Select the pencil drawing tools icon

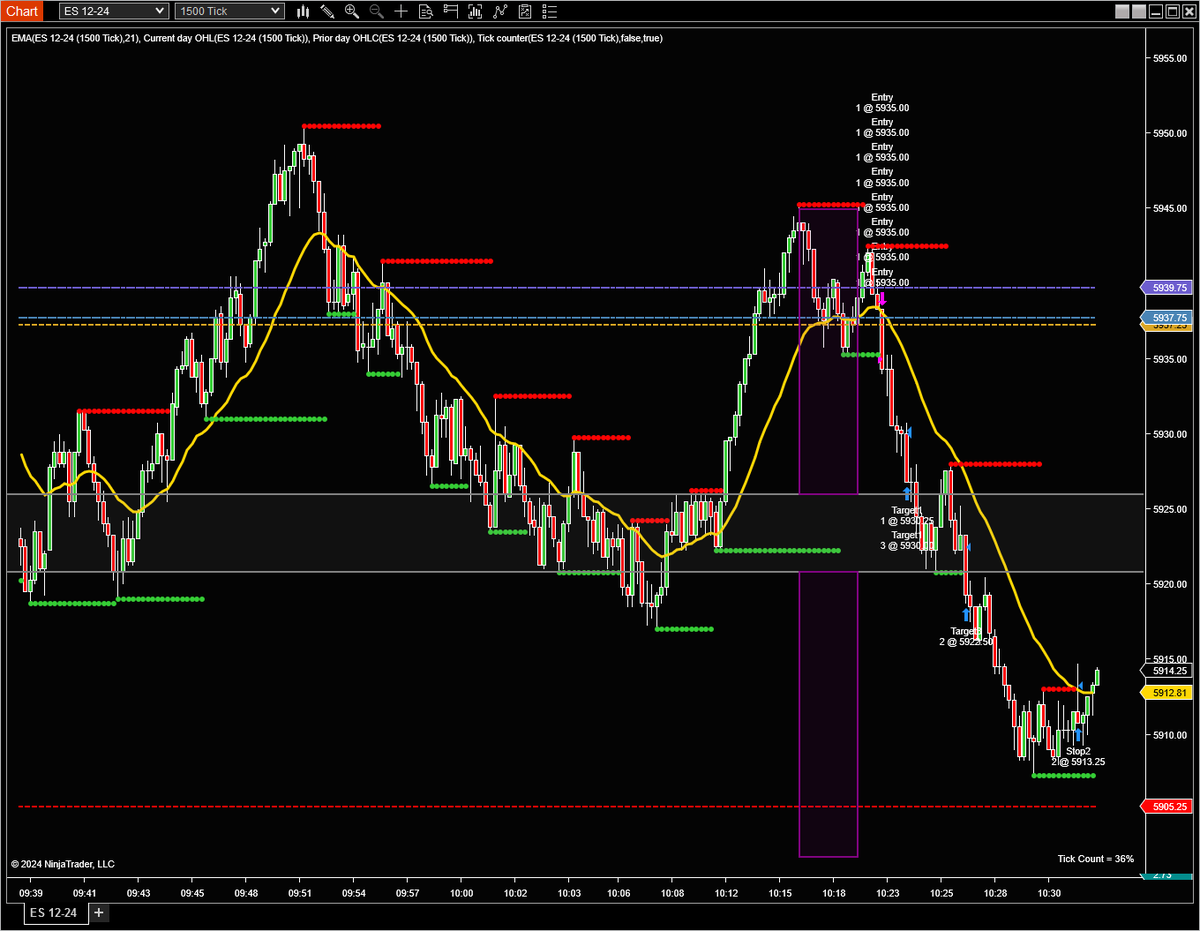pos(326,11)
